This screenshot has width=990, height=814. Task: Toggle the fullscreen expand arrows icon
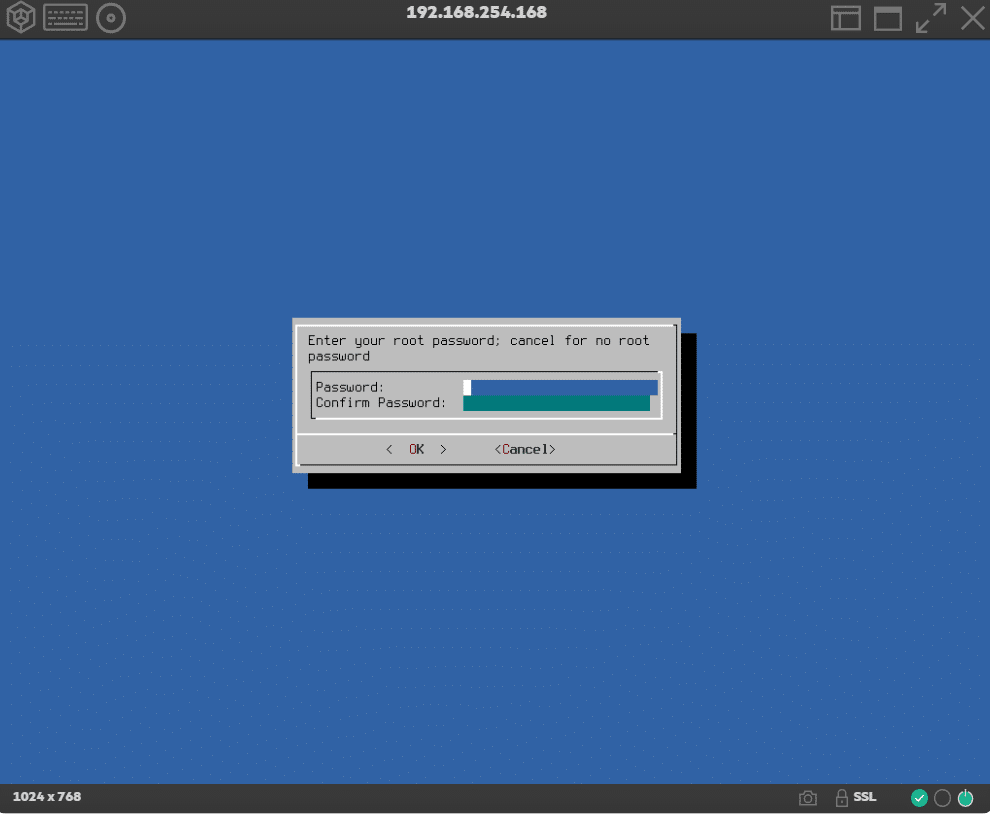(931, 18)
